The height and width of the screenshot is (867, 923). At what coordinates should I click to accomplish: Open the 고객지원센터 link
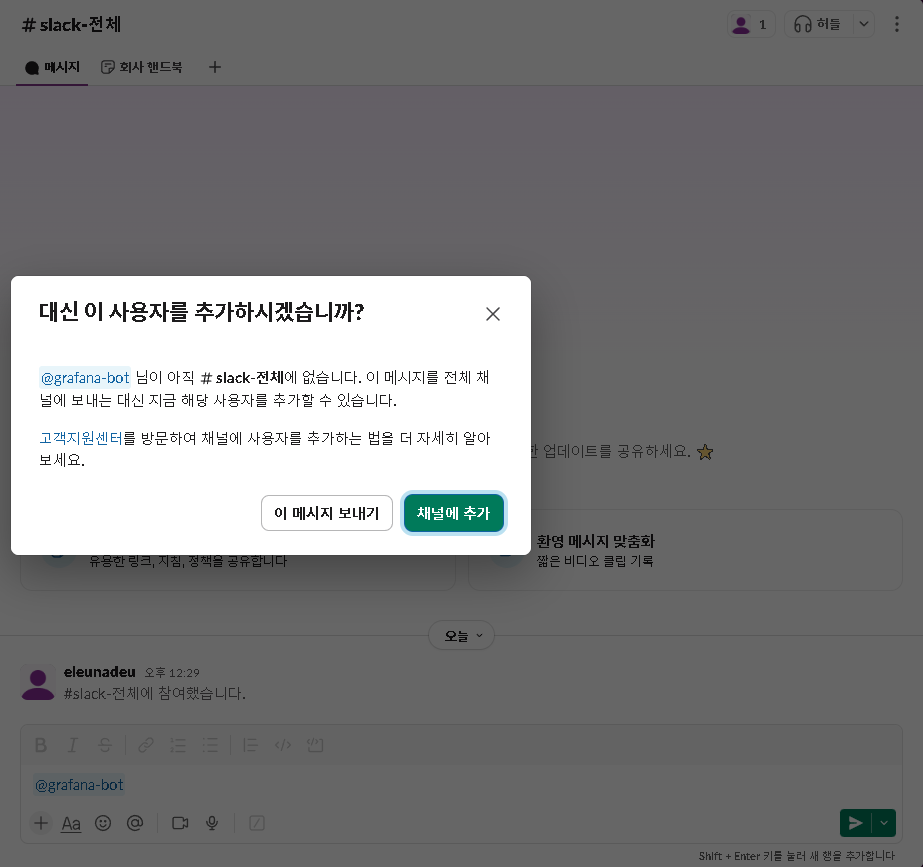81,438
